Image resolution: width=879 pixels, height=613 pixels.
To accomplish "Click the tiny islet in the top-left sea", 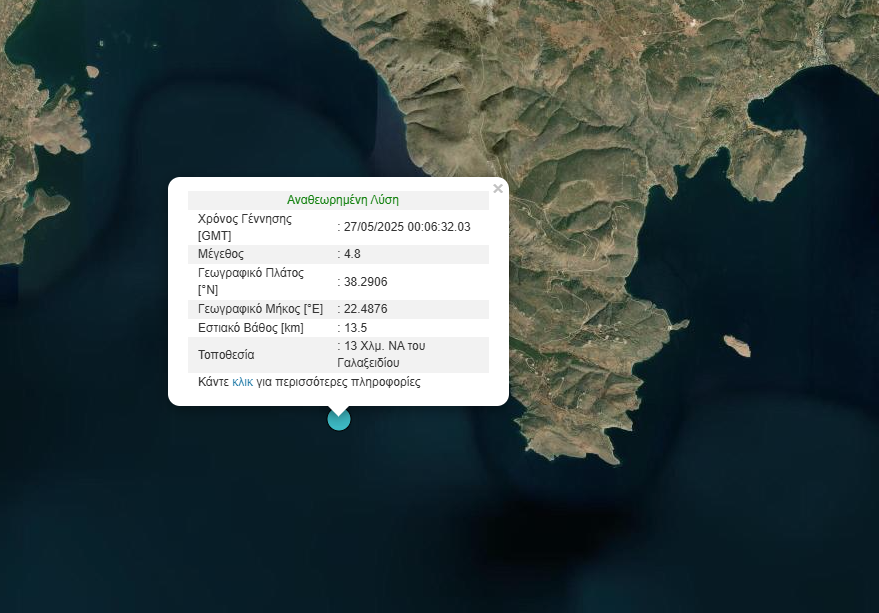I will coord(92,71).
